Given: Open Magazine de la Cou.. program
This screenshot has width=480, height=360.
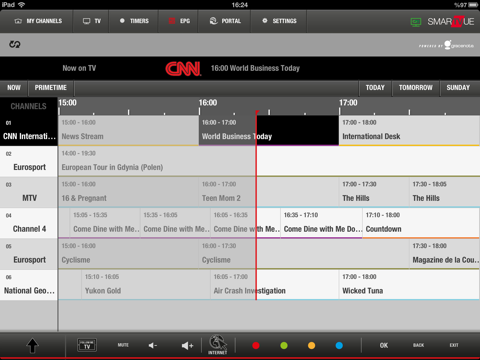Looking at the screenshot, I should click(x=445, y=254).
